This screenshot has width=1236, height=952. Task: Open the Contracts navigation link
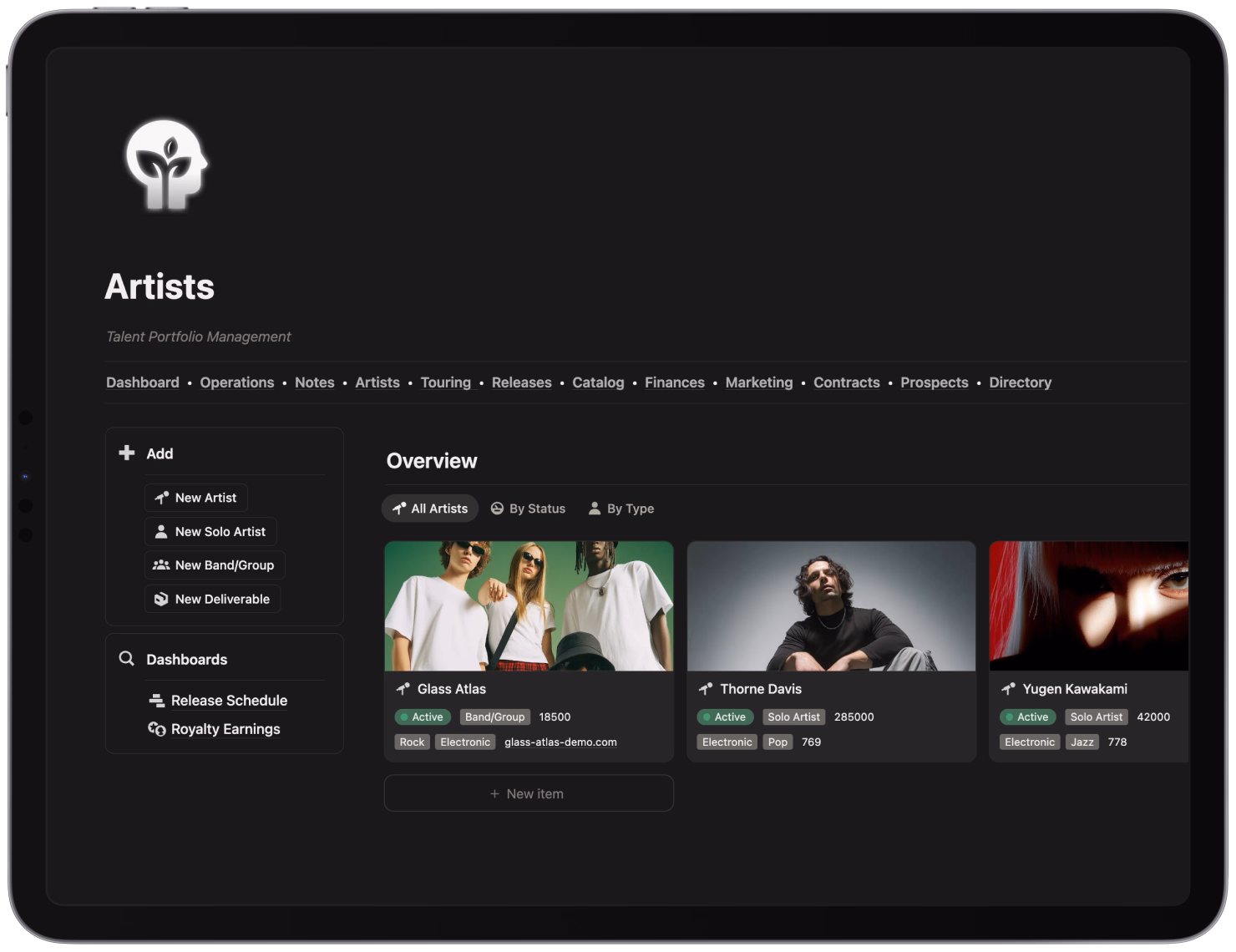click(x=847, y=382)
